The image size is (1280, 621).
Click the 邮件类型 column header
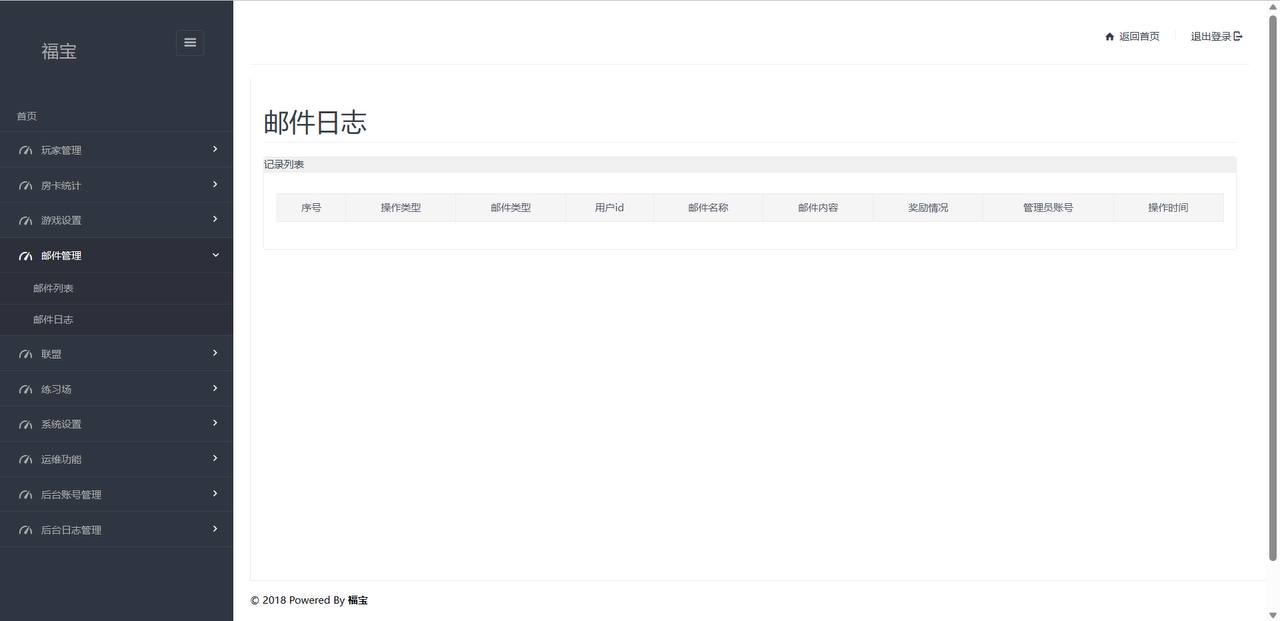(x=511, y=208)
